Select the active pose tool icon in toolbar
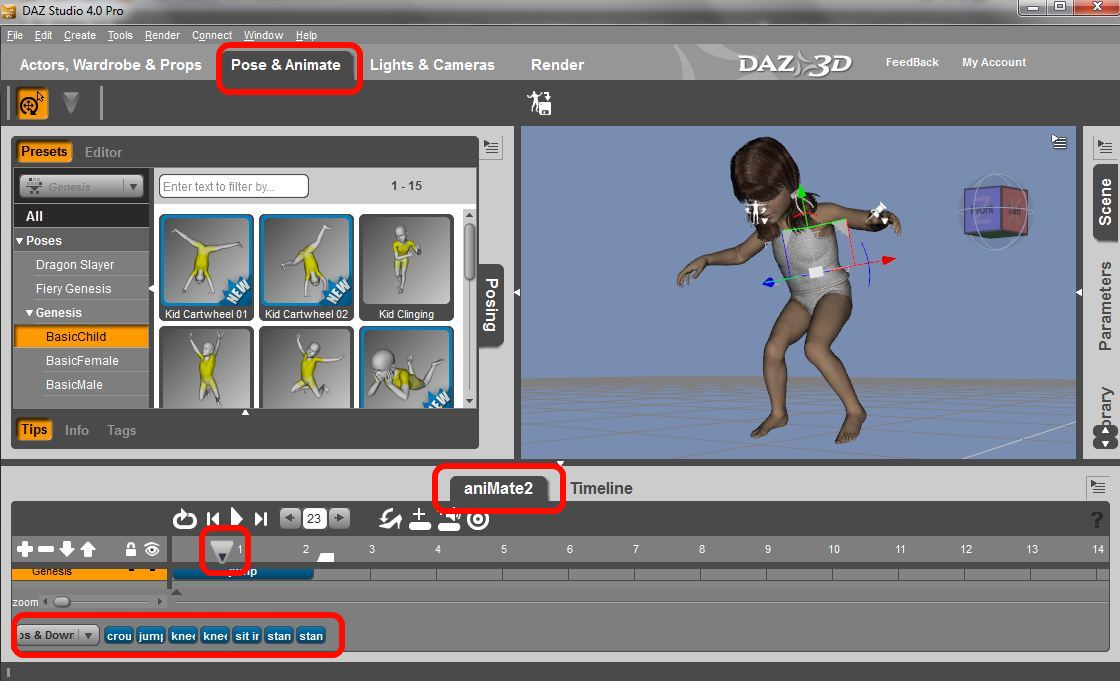This screenshot has width=1120, height=681. pyautogui.click(x=31, y=104)
